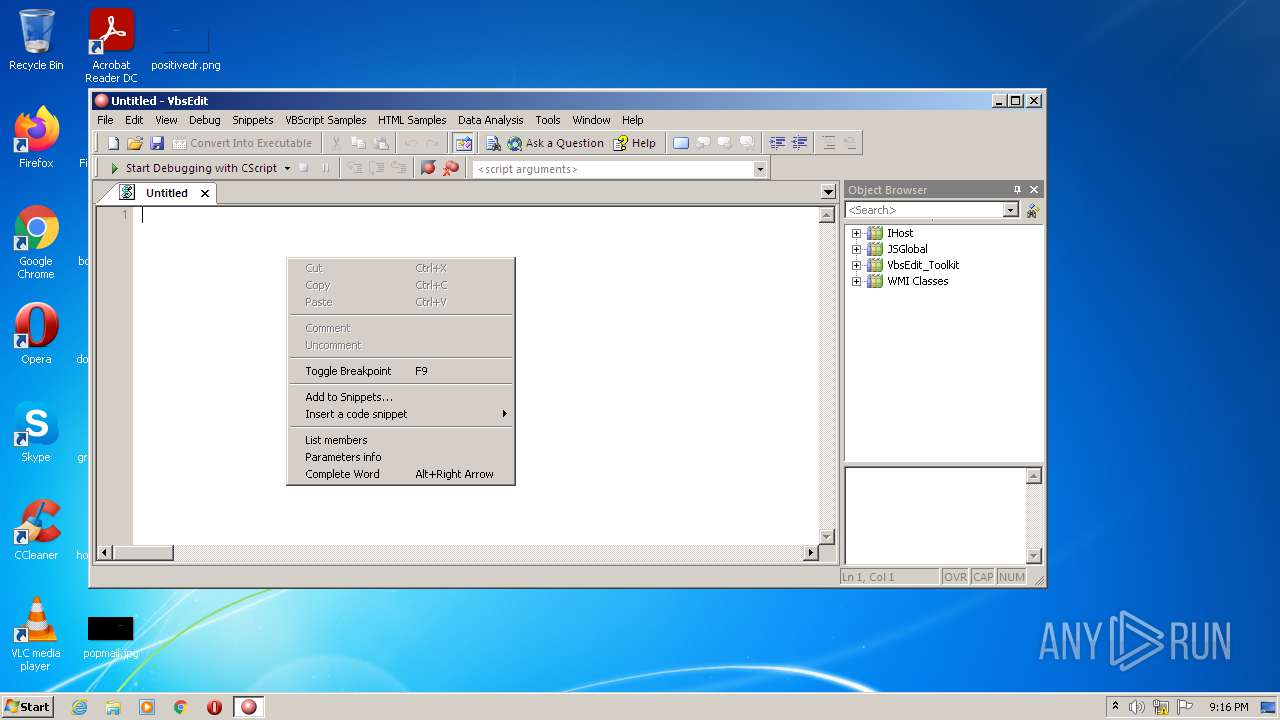This screenshot has width=1280, height=720.
Task: Click the step over debug icon
Action: point(377,168)
